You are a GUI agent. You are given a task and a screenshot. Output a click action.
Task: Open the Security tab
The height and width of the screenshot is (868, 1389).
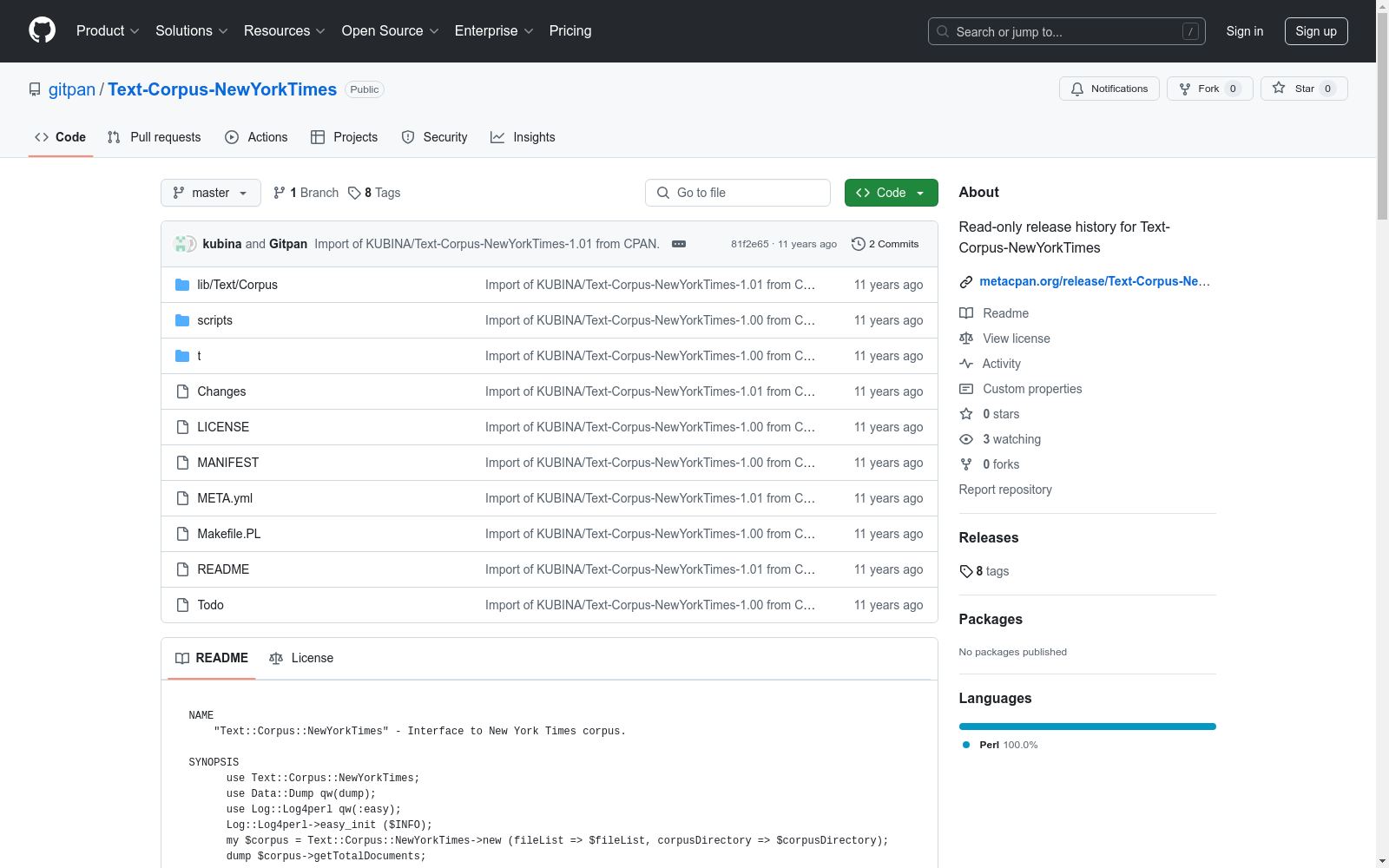(x=435, y=137)
